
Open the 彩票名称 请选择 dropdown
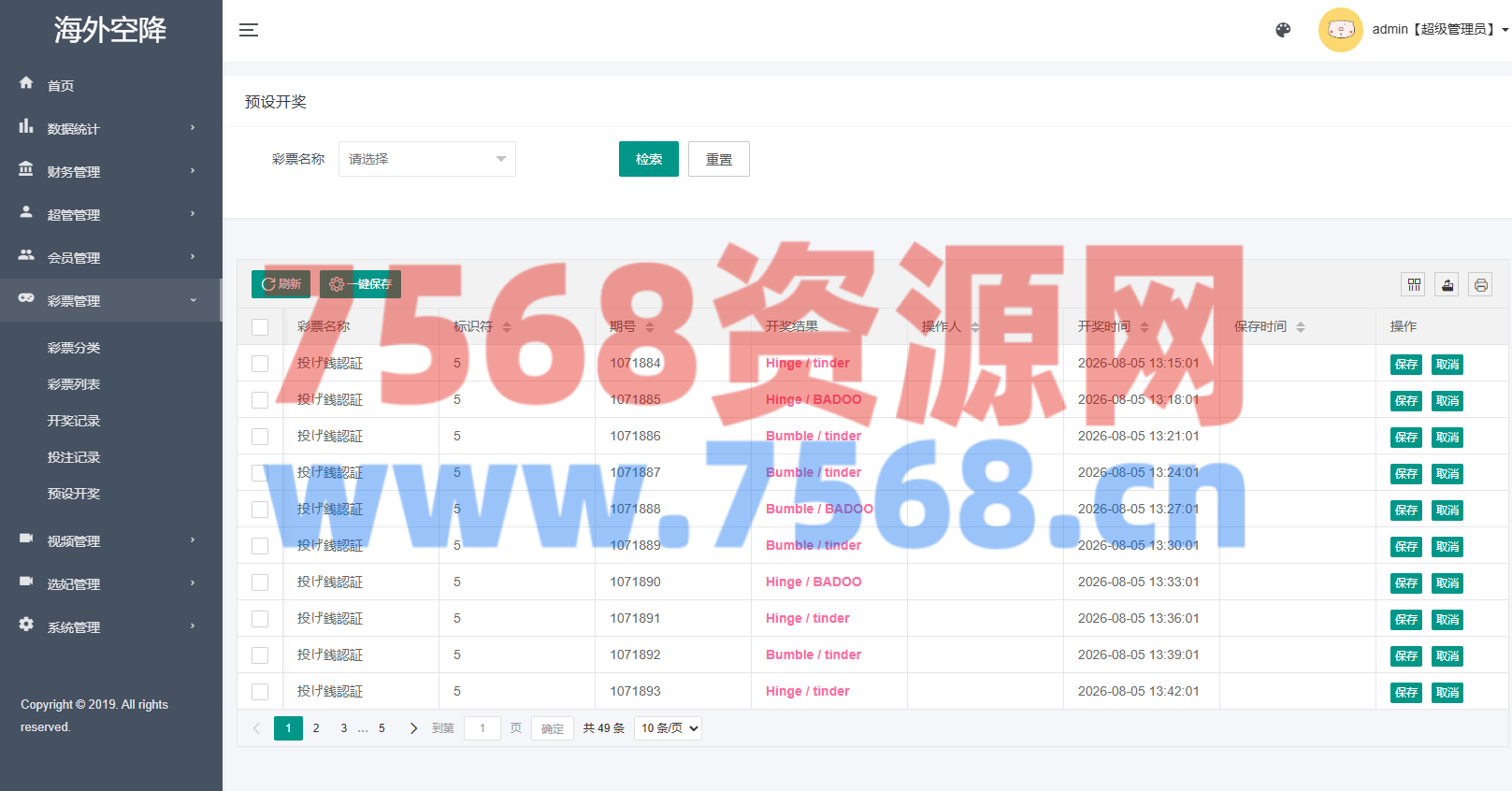(427, 159)
